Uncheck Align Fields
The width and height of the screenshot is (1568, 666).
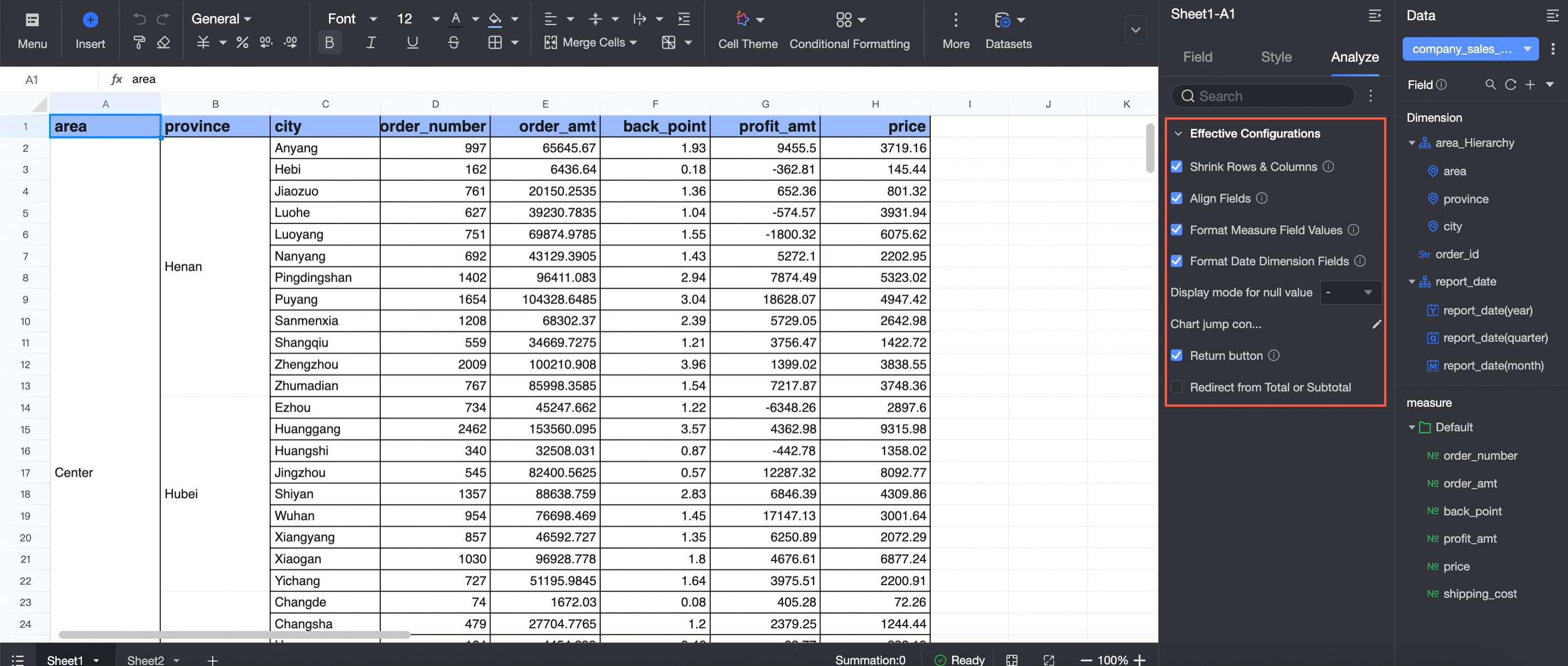click(x=1176, y=198)
